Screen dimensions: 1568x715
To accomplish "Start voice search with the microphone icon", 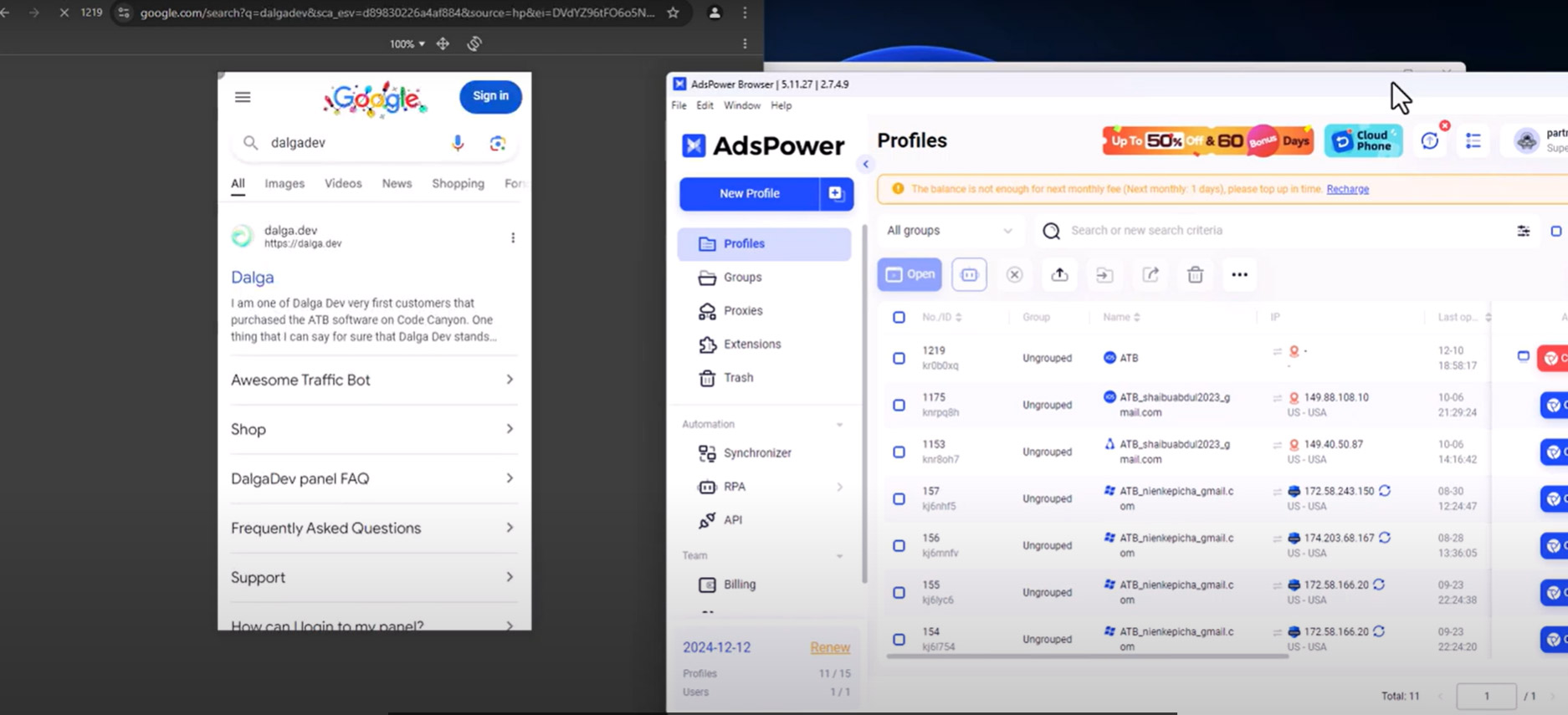I will point(458,143).
